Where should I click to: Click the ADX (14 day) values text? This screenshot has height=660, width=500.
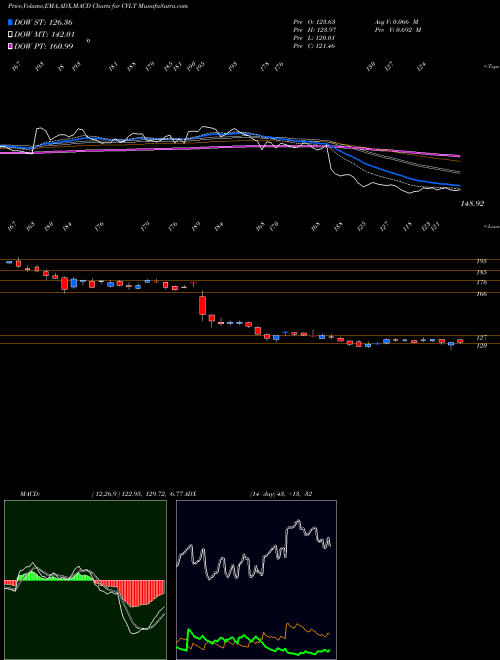pos(281,493)
